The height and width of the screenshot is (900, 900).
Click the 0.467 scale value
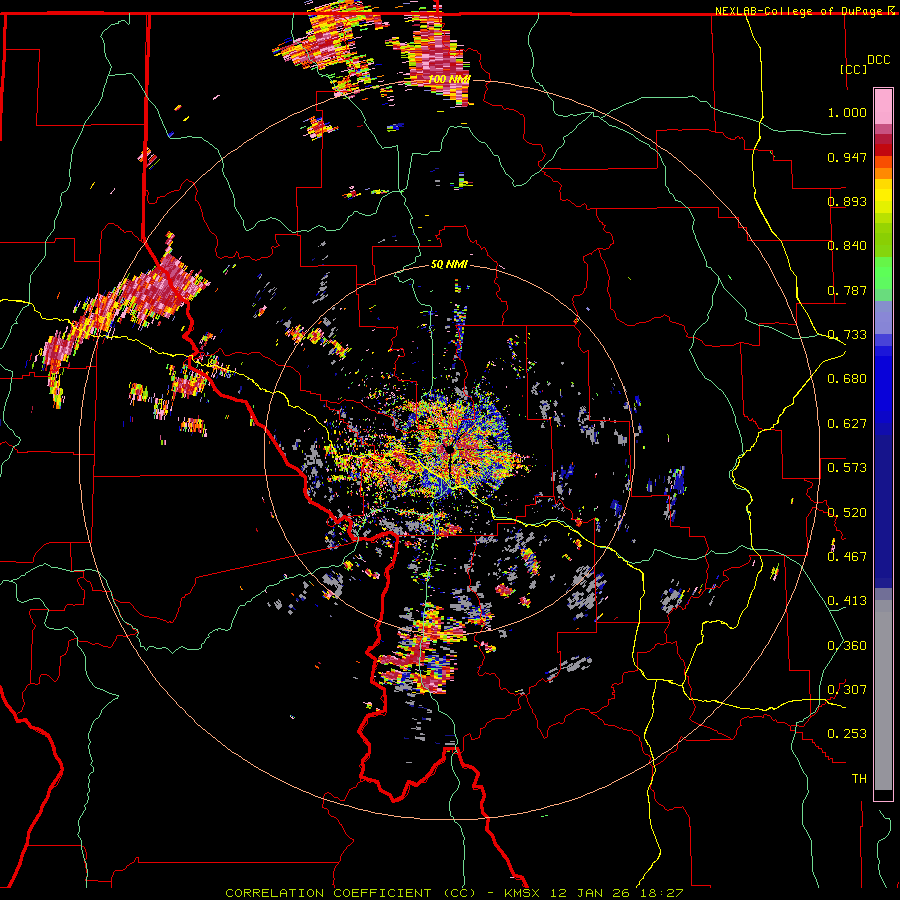(x=847, y=557)
